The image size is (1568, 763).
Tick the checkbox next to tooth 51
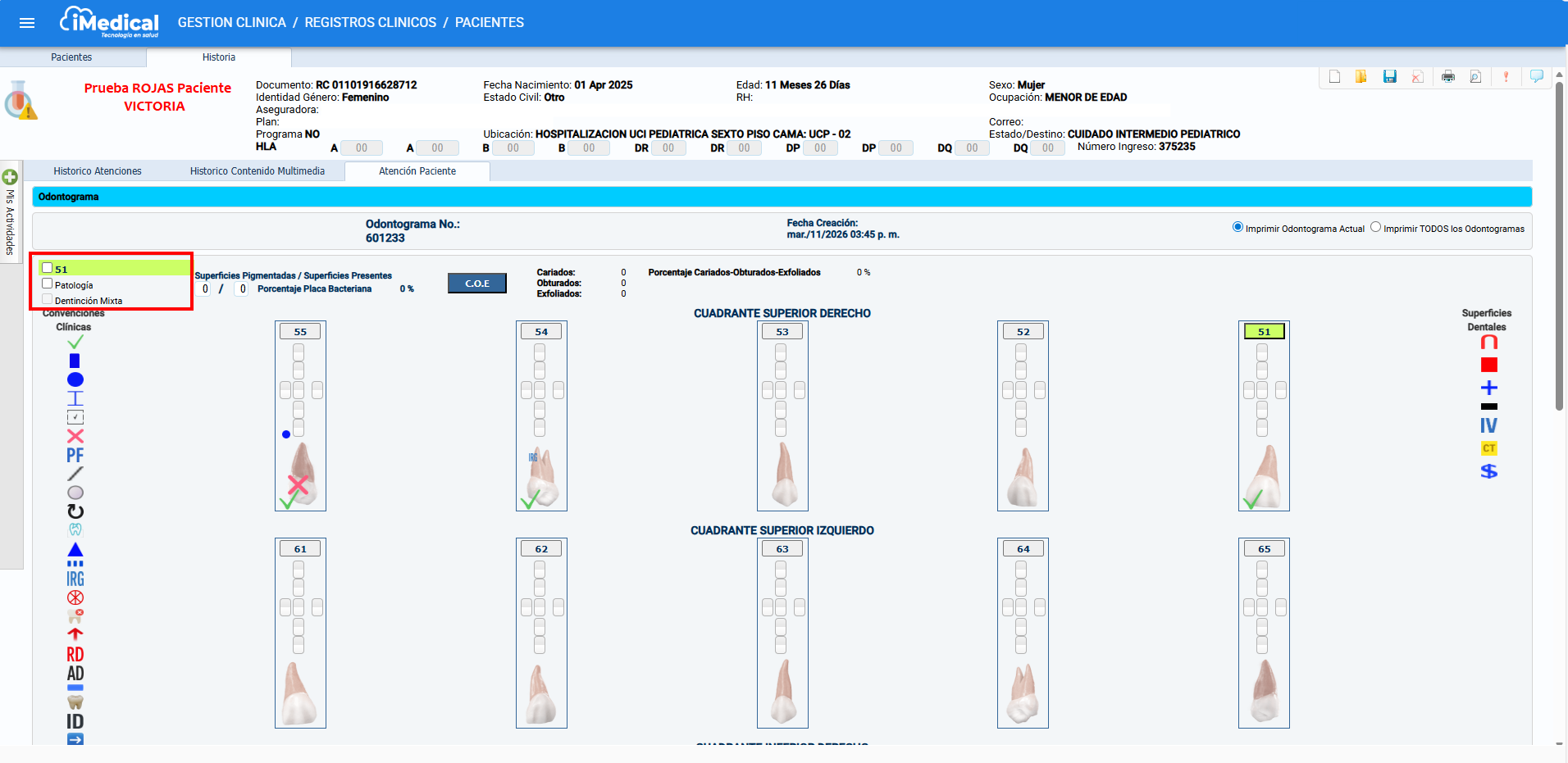click(x=48, y=268)
